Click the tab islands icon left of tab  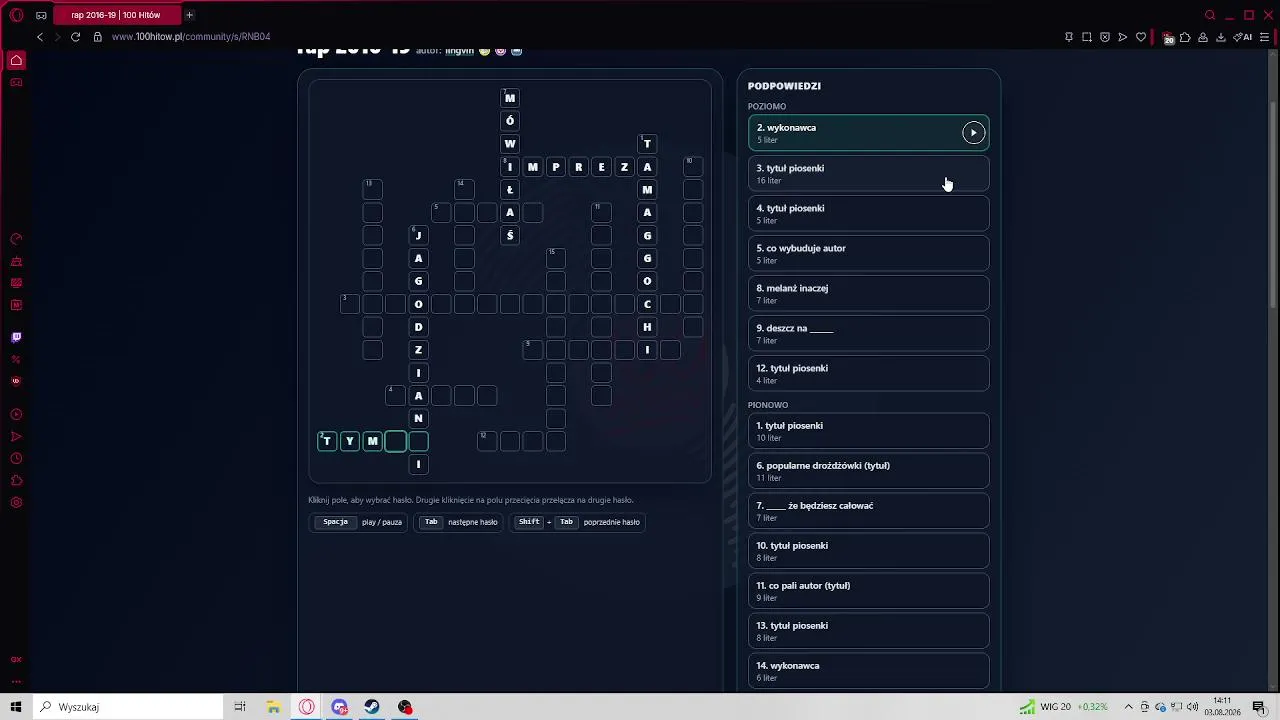(x=41, y=15)
